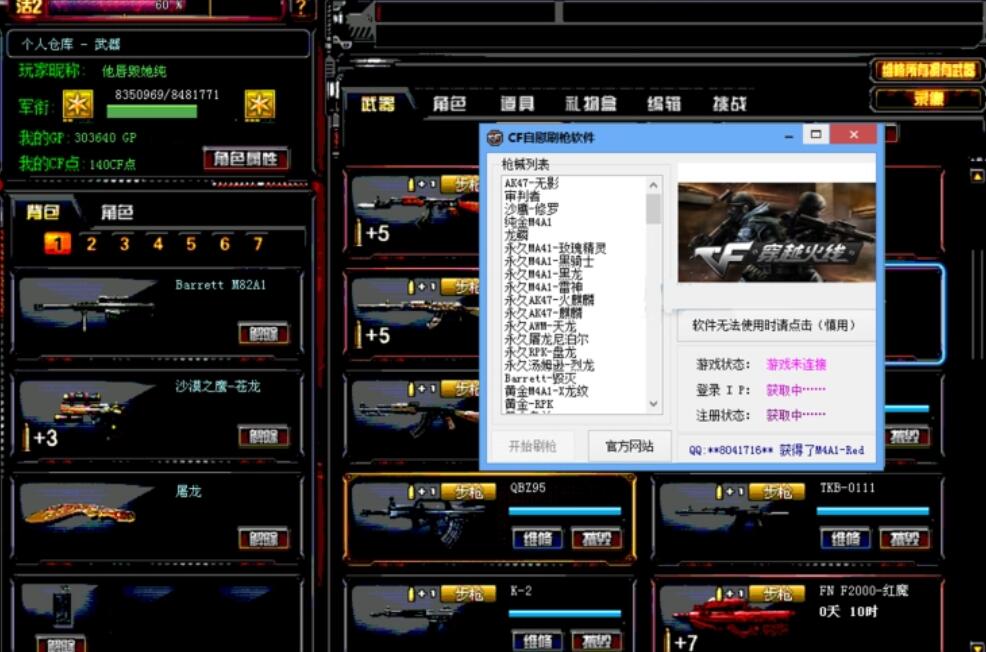
Task: Click 解除 for the 屠龙 knife
Action: (263, 538)
